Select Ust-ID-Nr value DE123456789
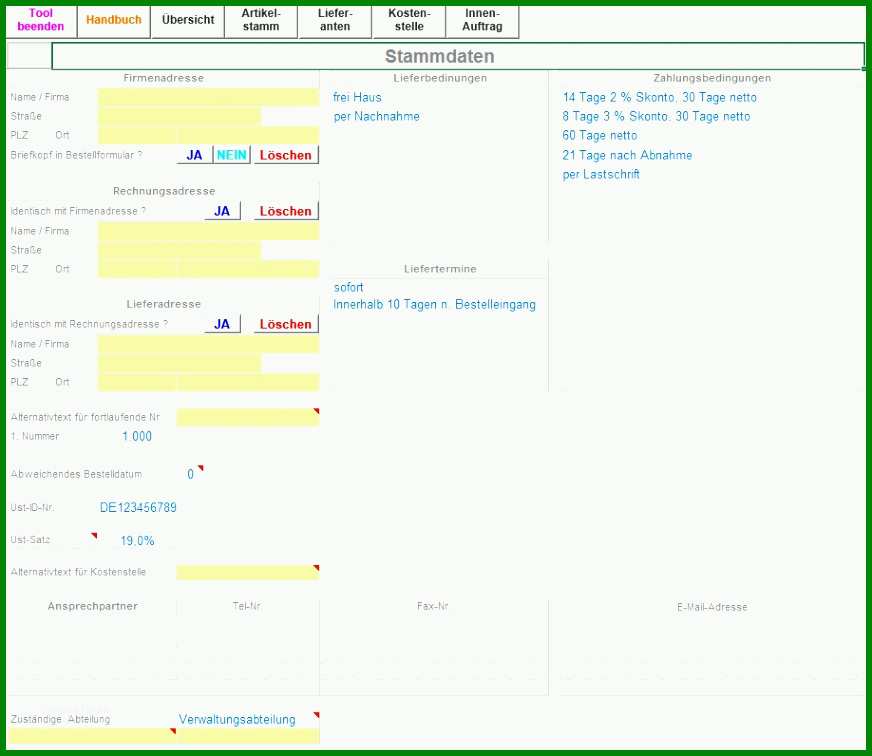Viewport: 872px width, 756px height. 138,507
